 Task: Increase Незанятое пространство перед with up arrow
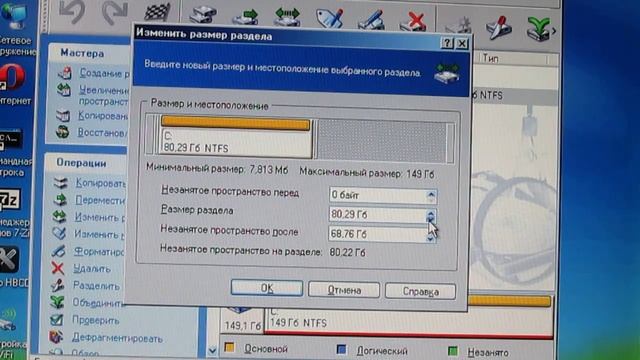[431, 193]
